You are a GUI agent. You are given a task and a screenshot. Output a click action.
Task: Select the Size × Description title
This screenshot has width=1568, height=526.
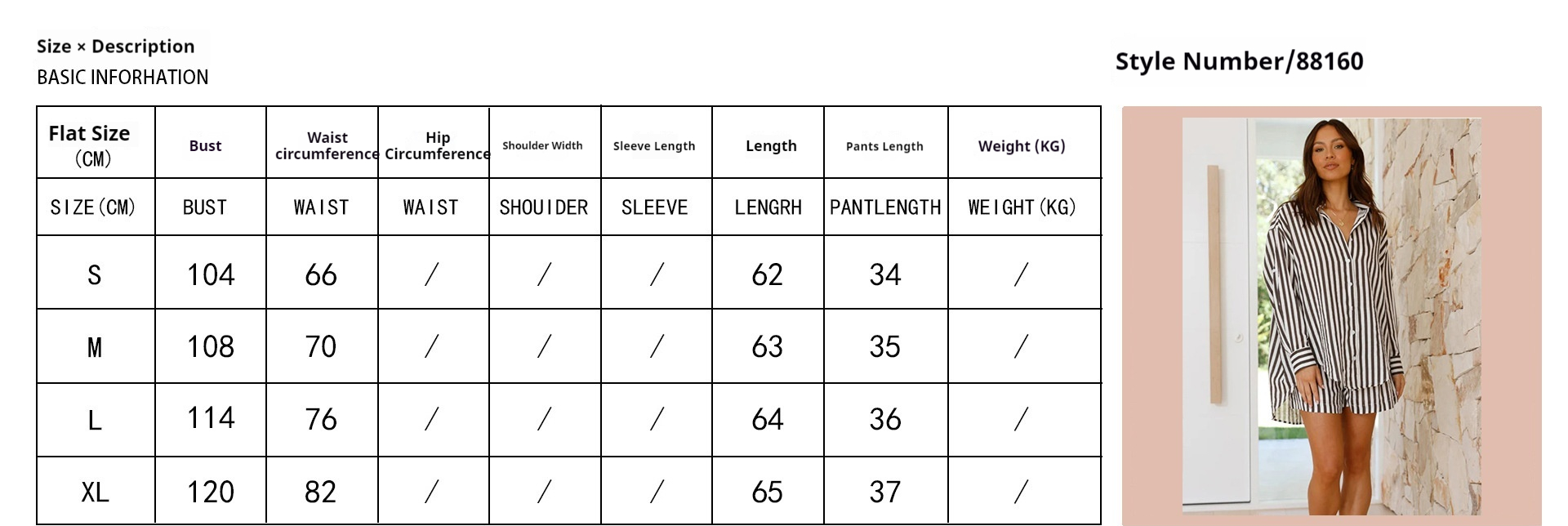(115, 47)
